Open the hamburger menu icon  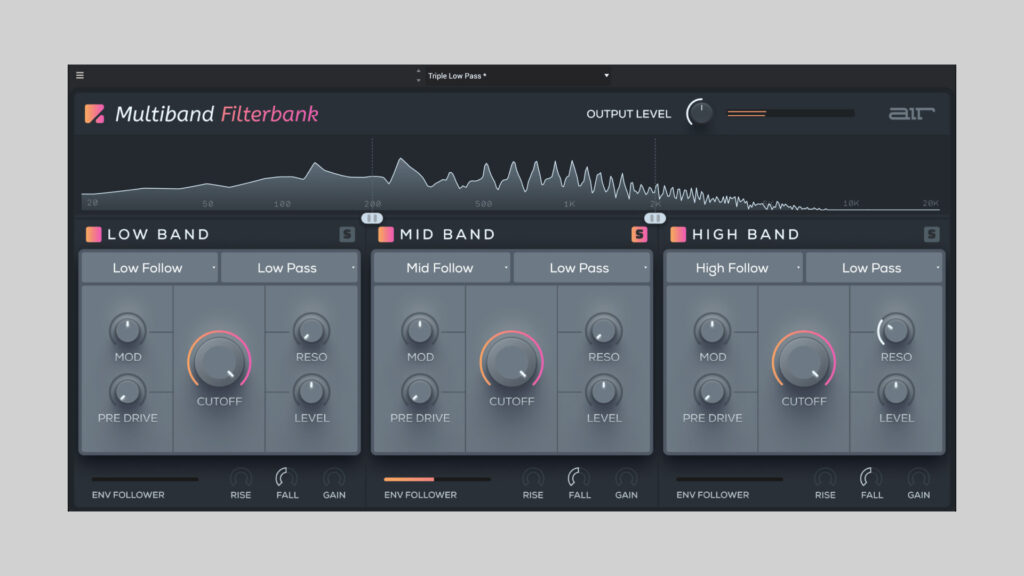click(80, 75)
